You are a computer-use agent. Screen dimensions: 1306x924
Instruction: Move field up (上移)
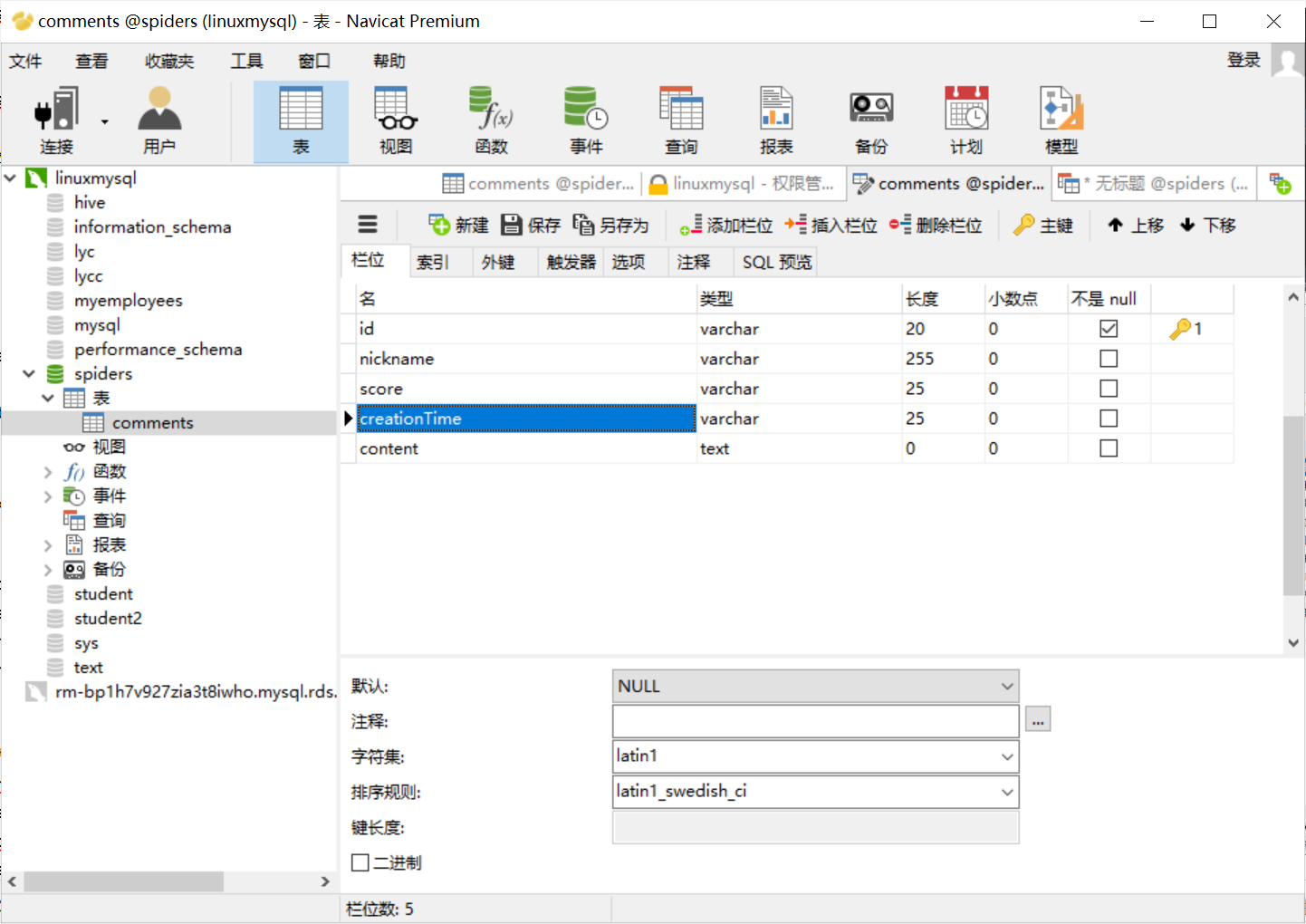[1136, 225]
